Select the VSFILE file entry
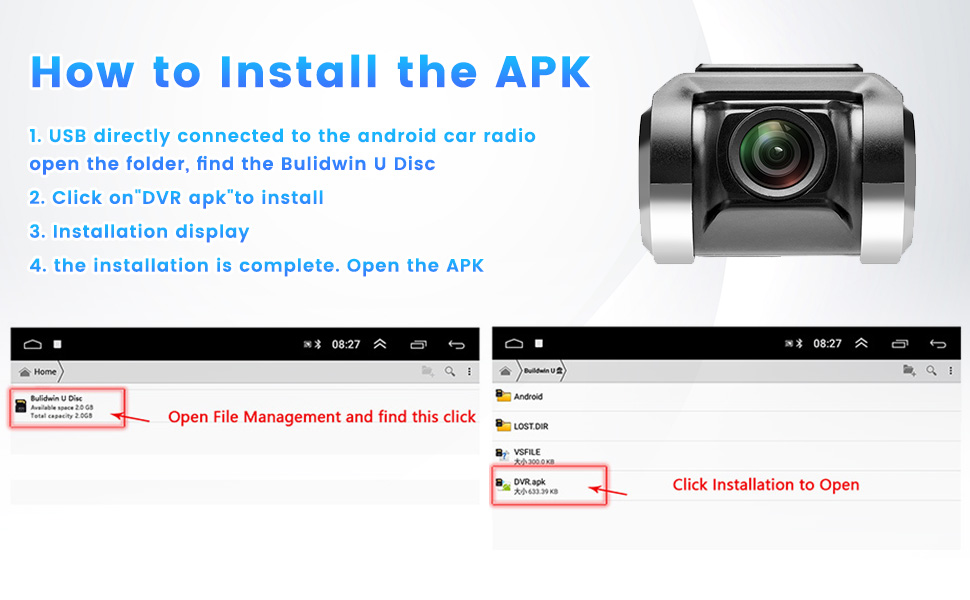 [726, 456]
